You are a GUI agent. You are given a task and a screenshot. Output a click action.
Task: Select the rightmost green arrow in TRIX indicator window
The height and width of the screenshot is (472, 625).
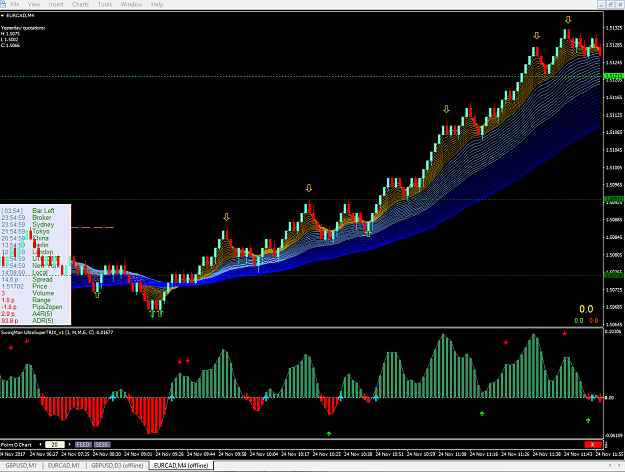(588, 420)
